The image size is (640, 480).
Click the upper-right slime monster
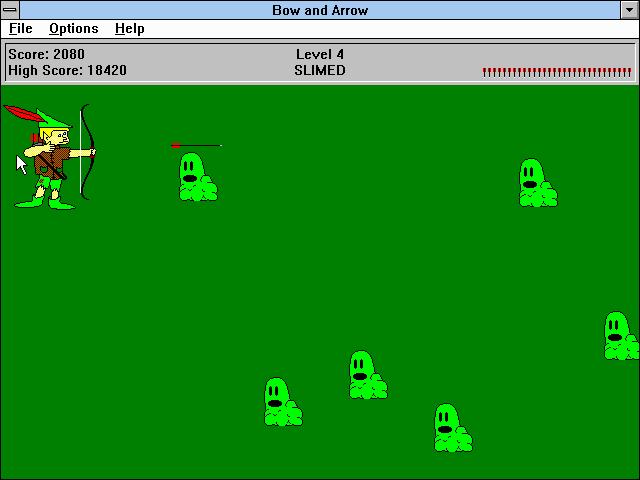(538, 183)
